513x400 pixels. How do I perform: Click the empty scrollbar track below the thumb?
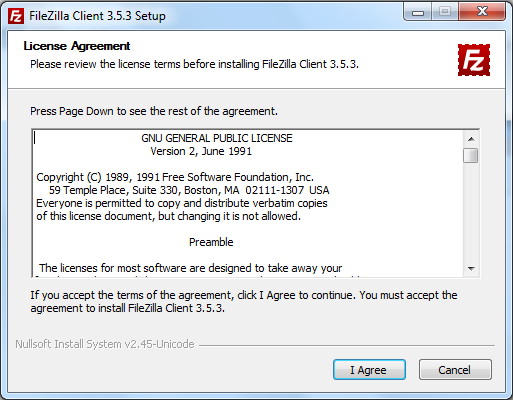click(471, 212)
